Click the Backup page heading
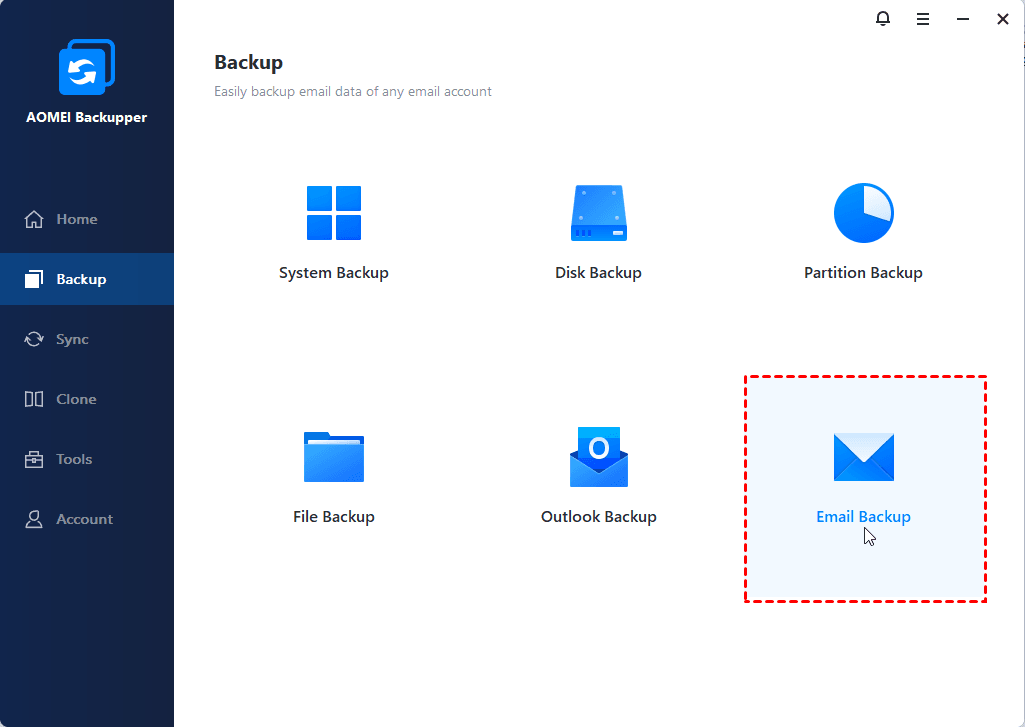The width and height of the screenshot is (1025, 727). pyautogui.click(x=248, y=62)
